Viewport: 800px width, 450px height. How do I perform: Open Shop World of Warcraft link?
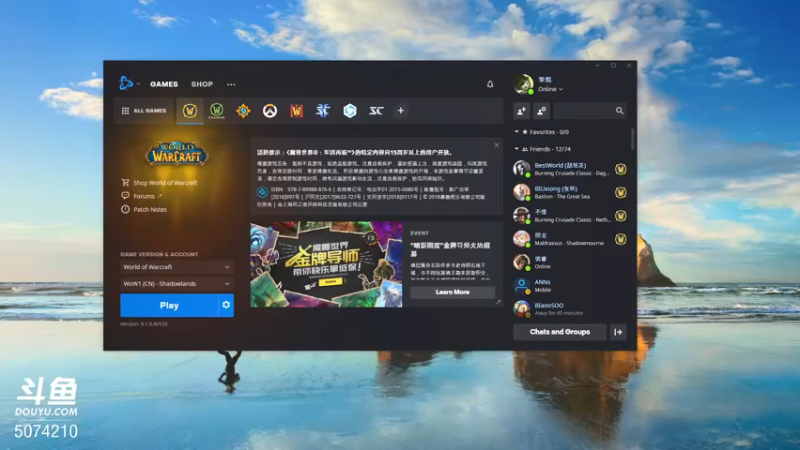click(160, 183)
